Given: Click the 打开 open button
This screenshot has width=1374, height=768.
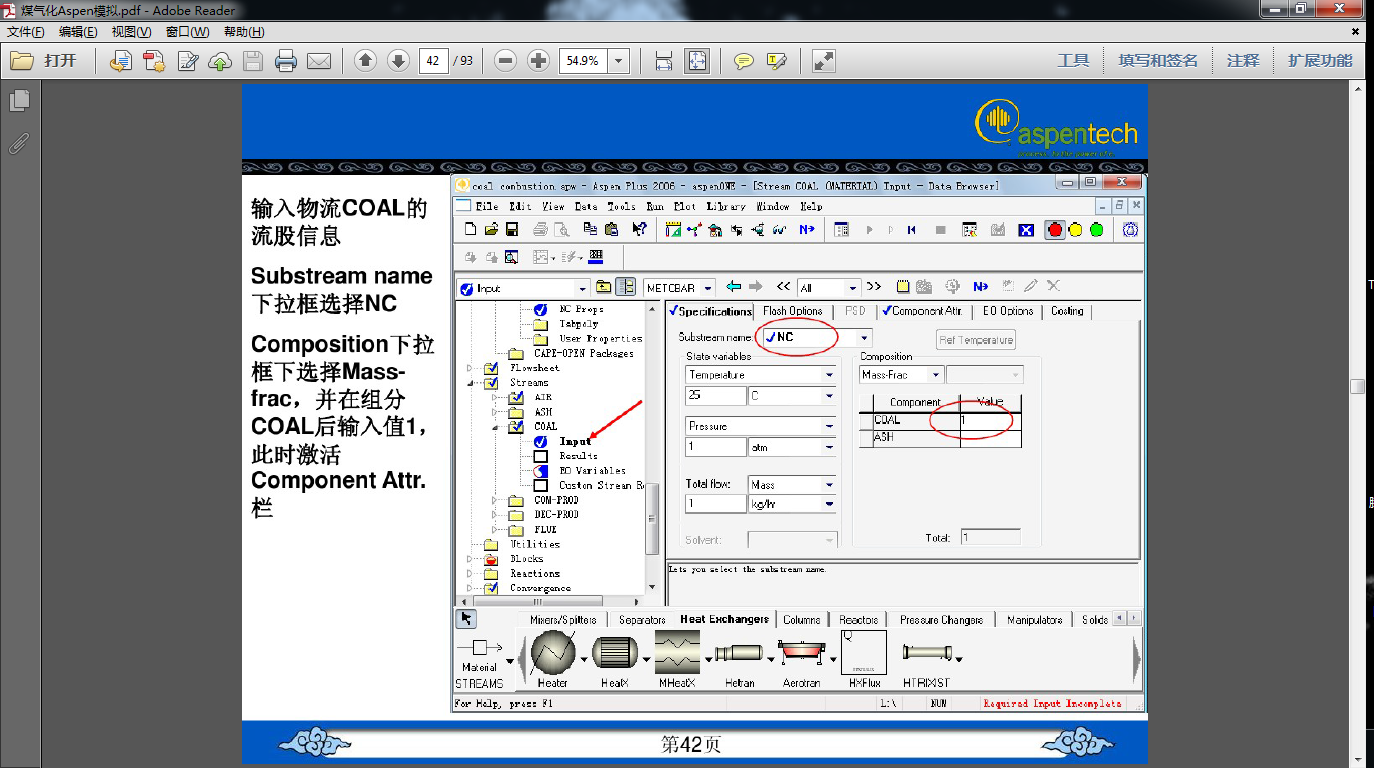Looking at the screenshot, I should point(45,61).
